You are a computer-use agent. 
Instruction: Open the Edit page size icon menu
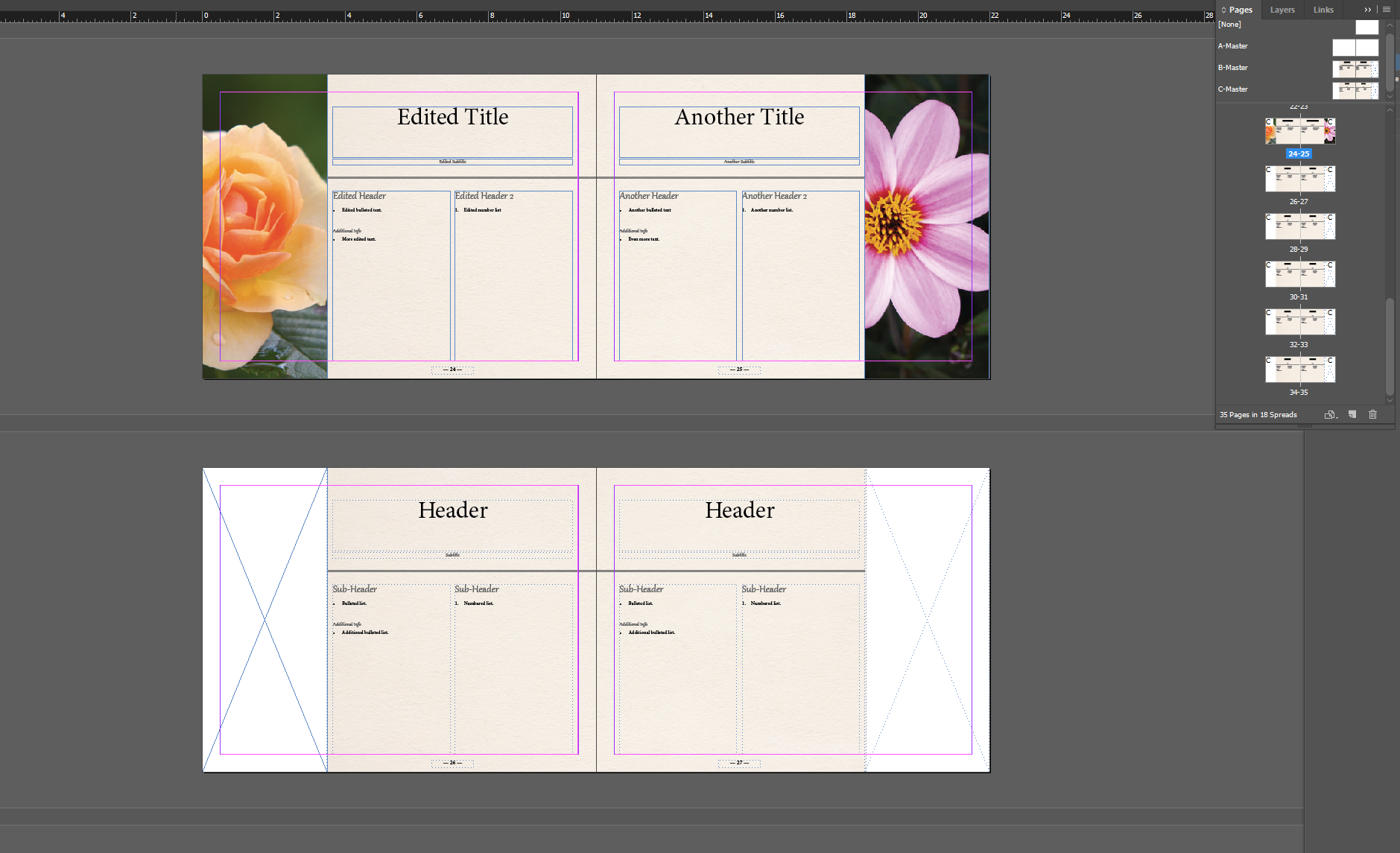[x=1330, y=415]
